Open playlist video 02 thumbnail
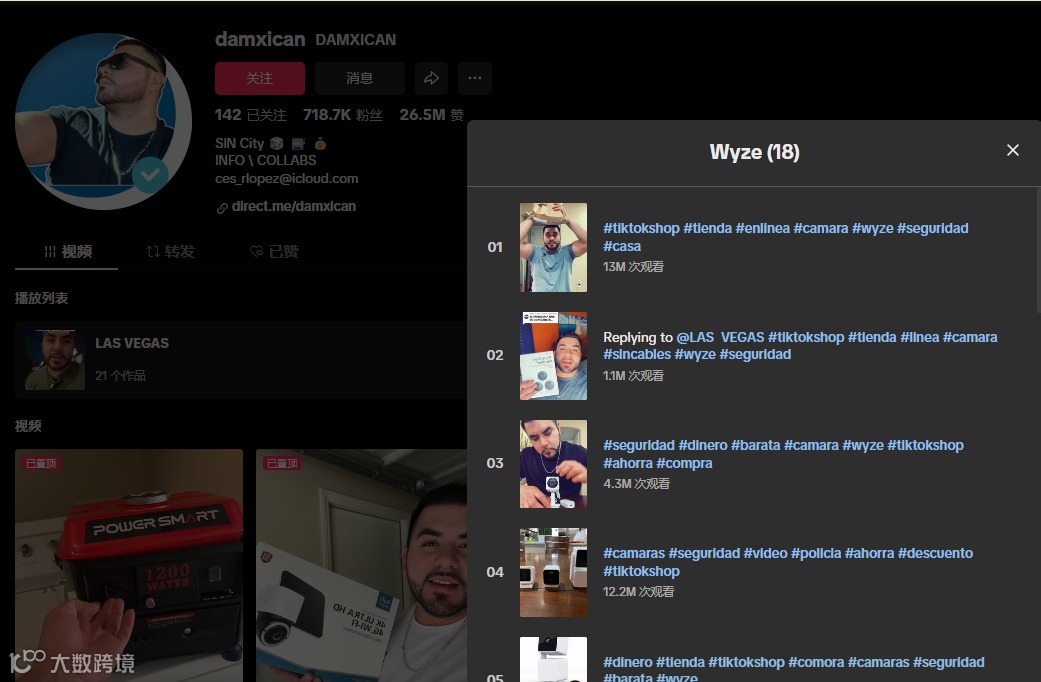Screen dimensions: 1041x682 [553, 356]
